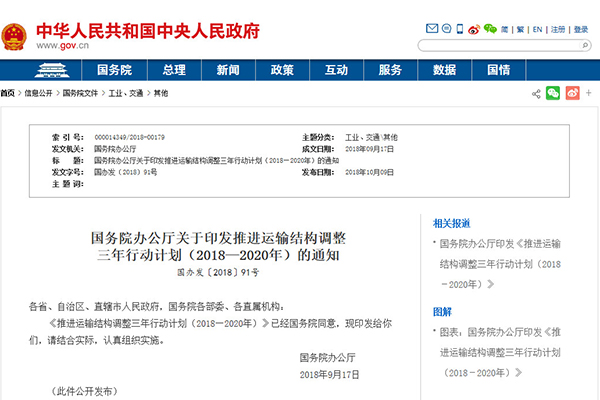
Task: Open the 新闻 navigation tab
Action: tap(228, 70)
